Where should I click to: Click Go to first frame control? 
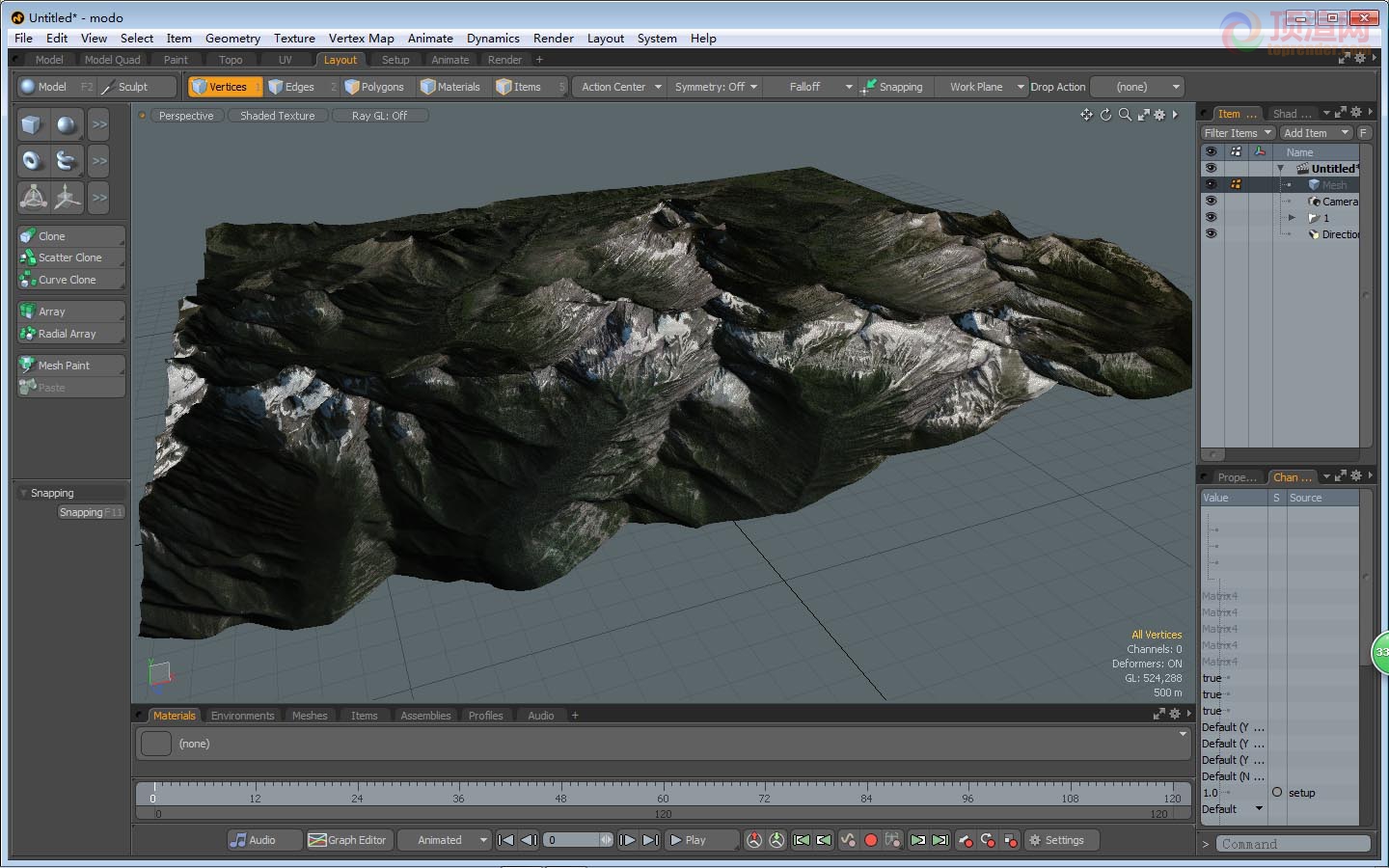505,840
